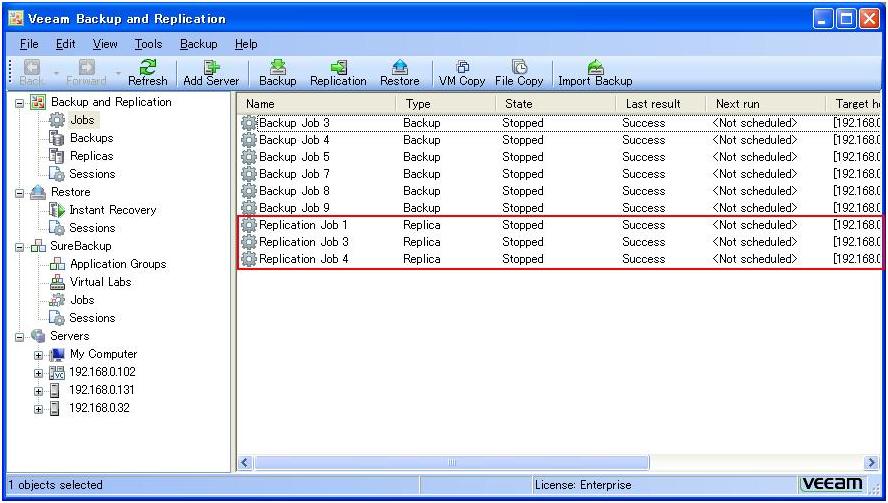Image resolution: width=888 pixels, height=503 pixels.
Task: Collapse the SureBackup tree node
Action: 20,247
